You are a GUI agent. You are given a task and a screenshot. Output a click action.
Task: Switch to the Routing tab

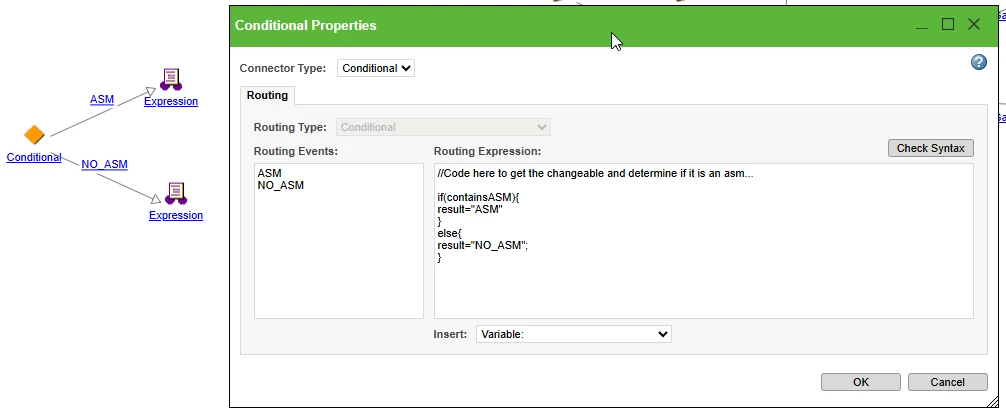tap(267, 96)
